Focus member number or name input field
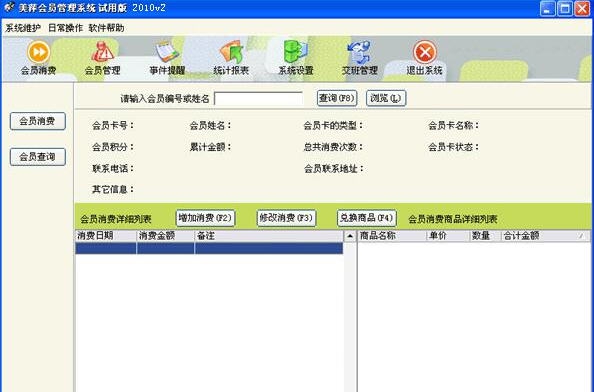This screenshot has width=594, height=392. click(x=258, y=98)
